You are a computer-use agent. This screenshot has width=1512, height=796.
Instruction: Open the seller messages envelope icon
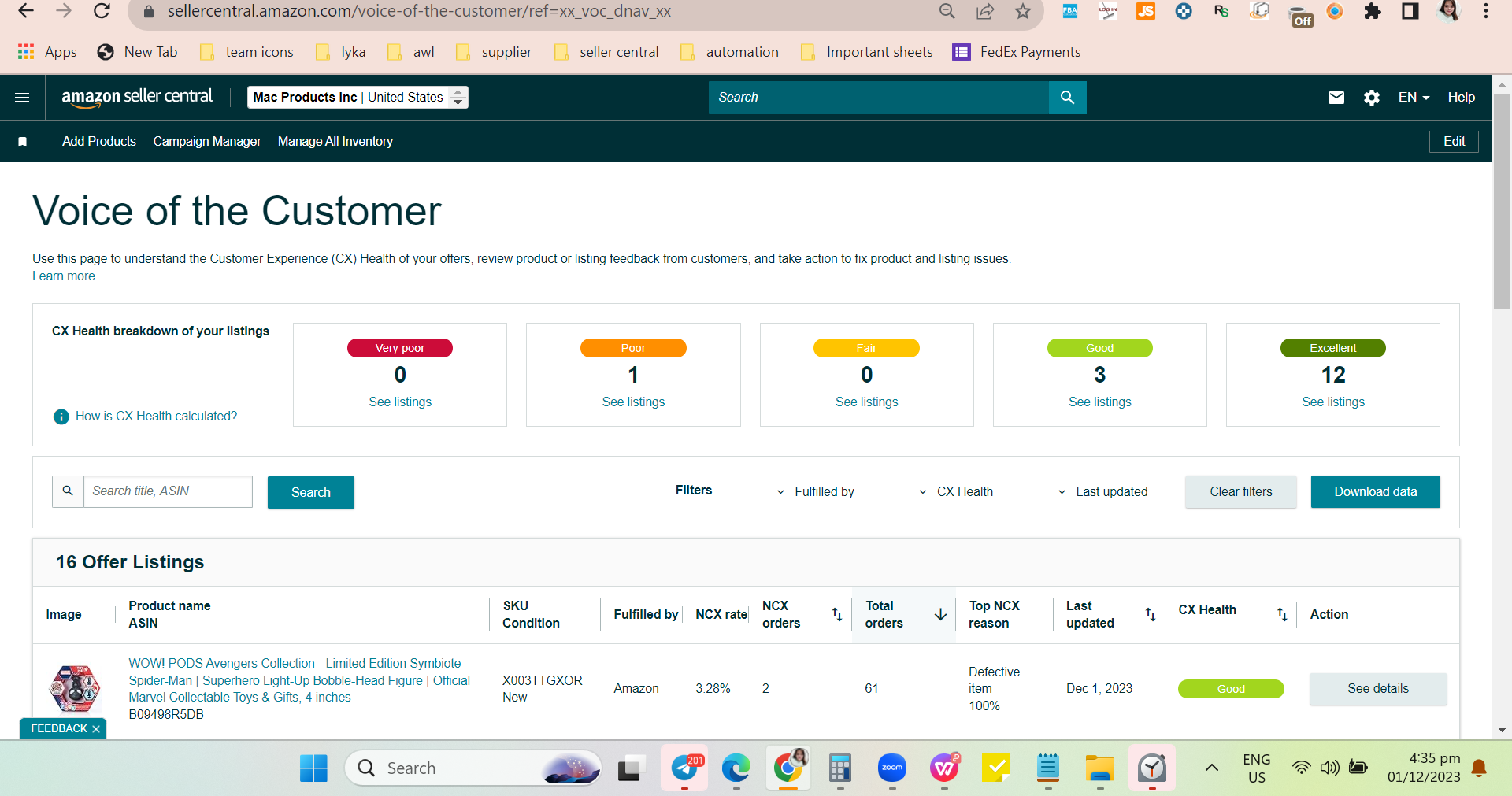(x=1336, y=98)
